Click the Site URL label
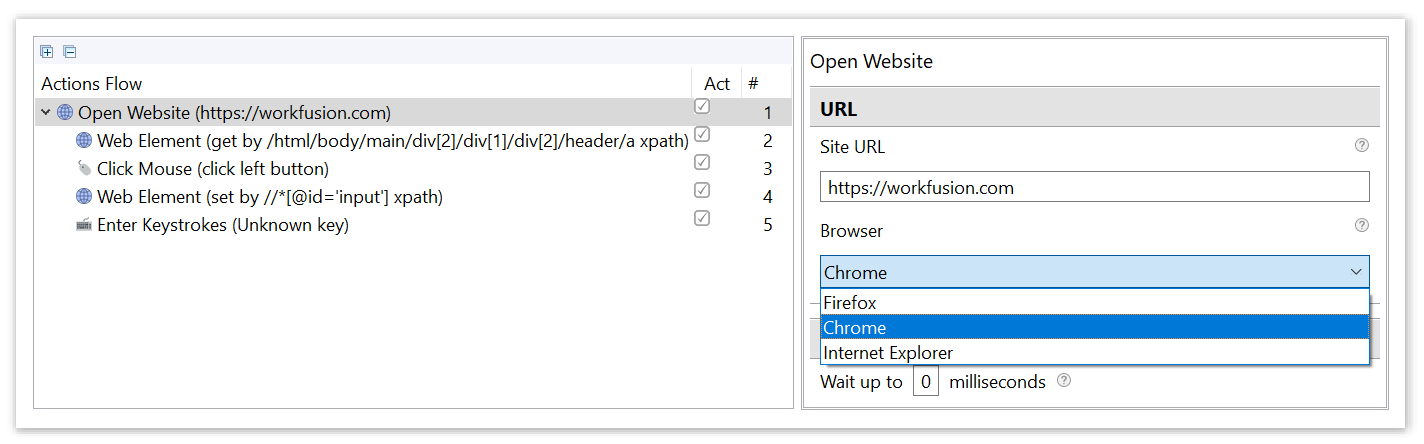The width and height of the screenshot is (1424, 444). [x=852, y=147]
